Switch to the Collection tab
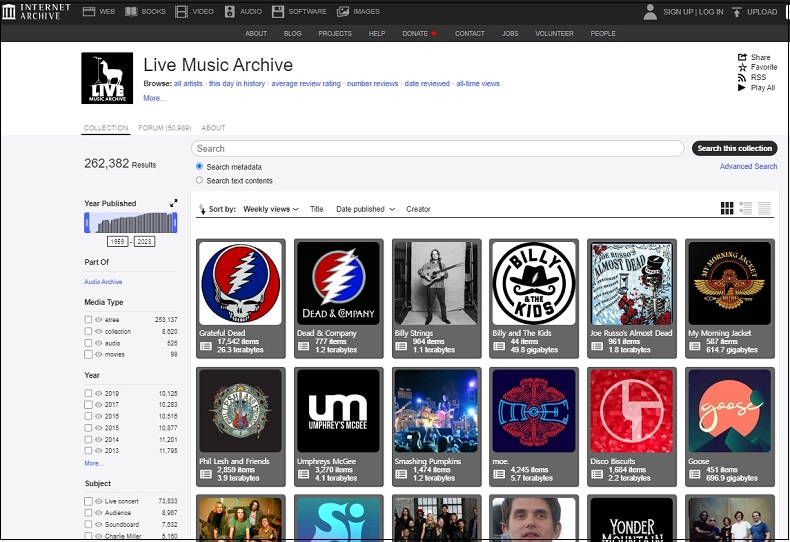790x542 pixels. pos(106,128)
